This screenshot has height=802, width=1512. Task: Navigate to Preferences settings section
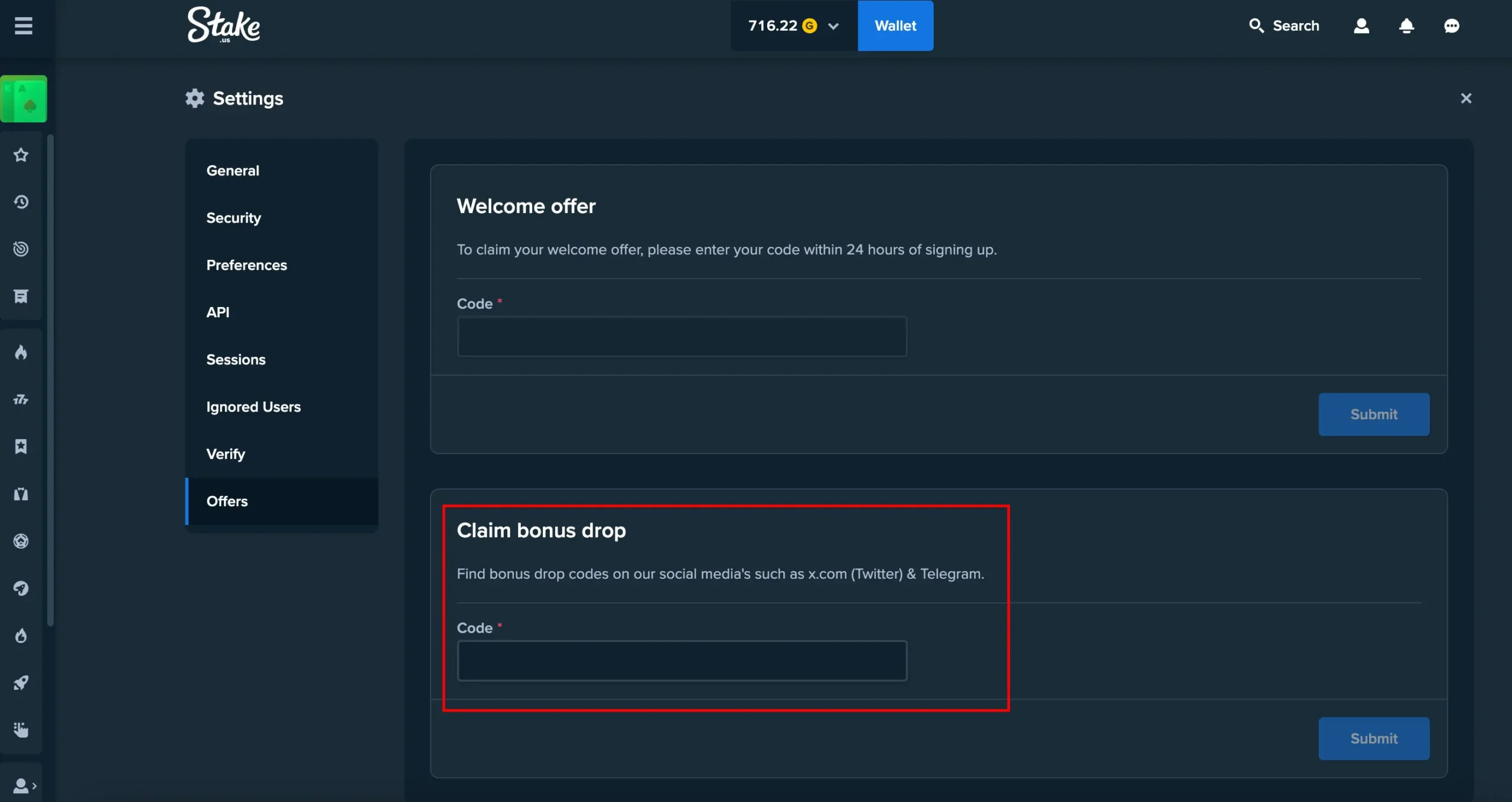pos(246,265)
